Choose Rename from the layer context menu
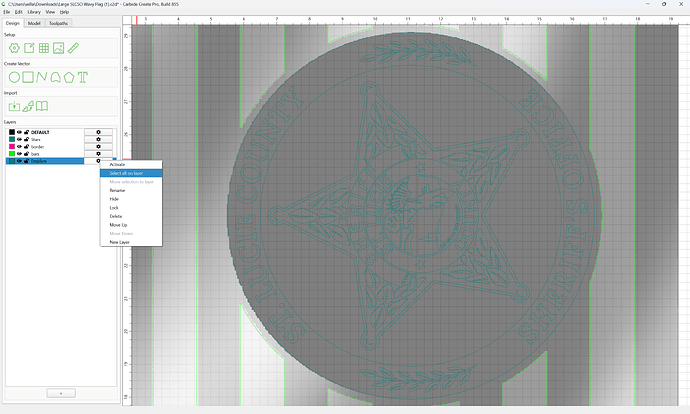 [x=117, y=191]
